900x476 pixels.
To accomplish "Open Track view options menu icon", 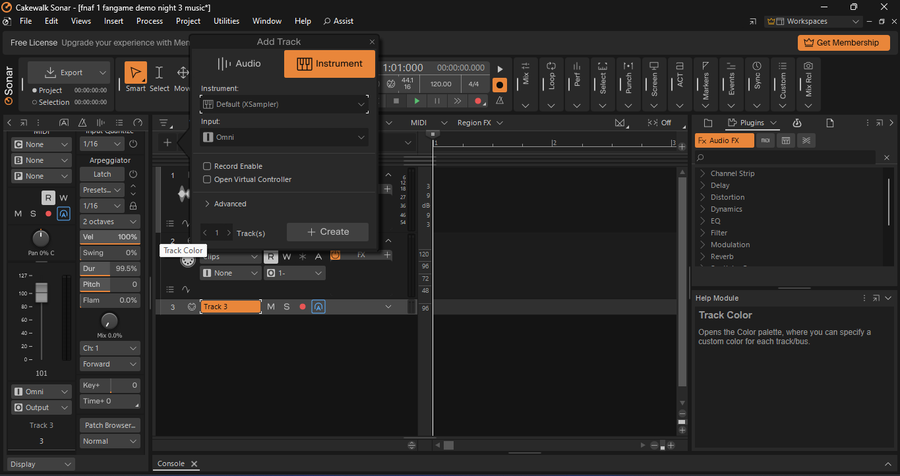I will (165, 123).
